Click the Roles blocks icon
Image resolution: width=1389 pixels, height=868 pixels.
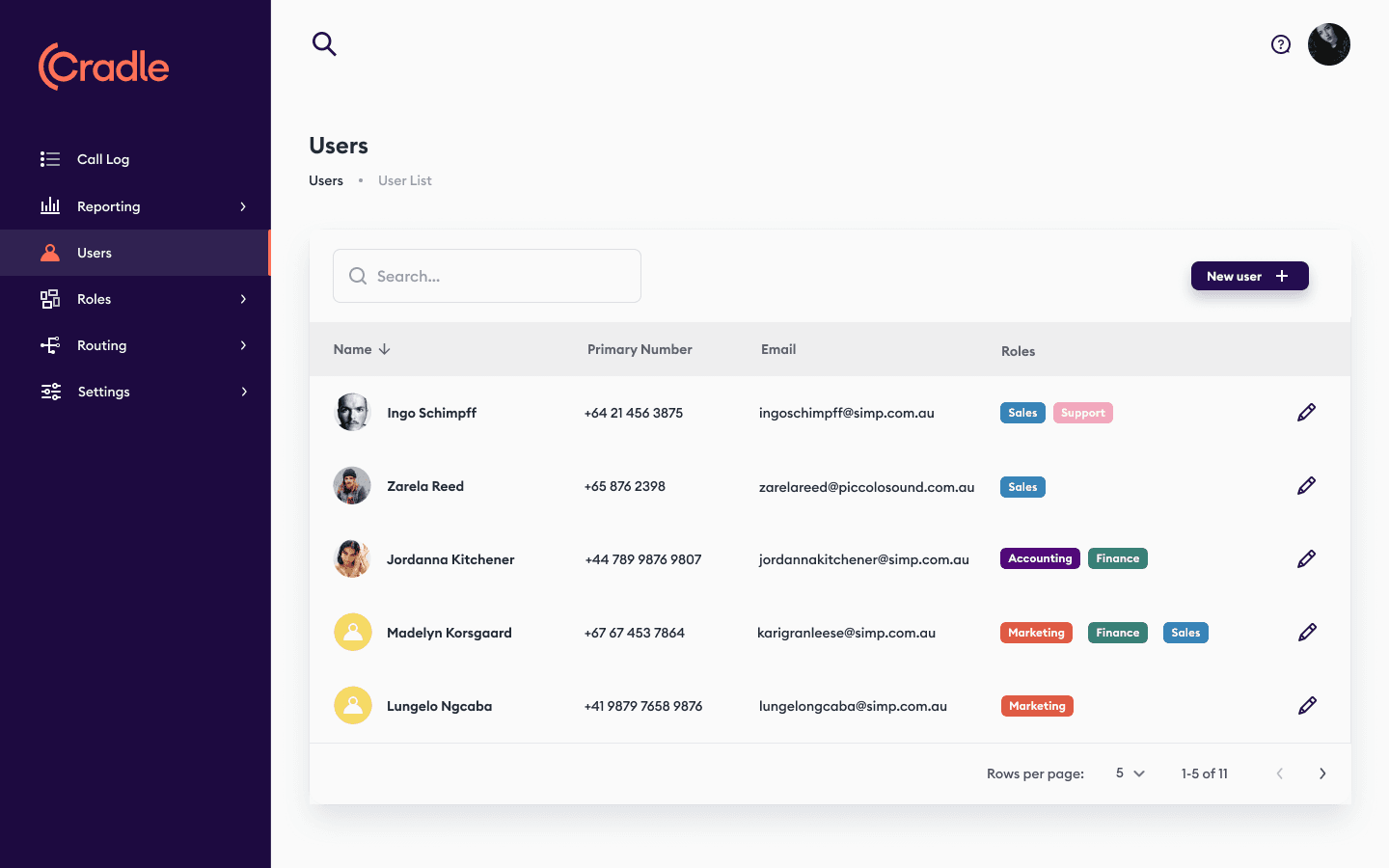tap(50, 299)
